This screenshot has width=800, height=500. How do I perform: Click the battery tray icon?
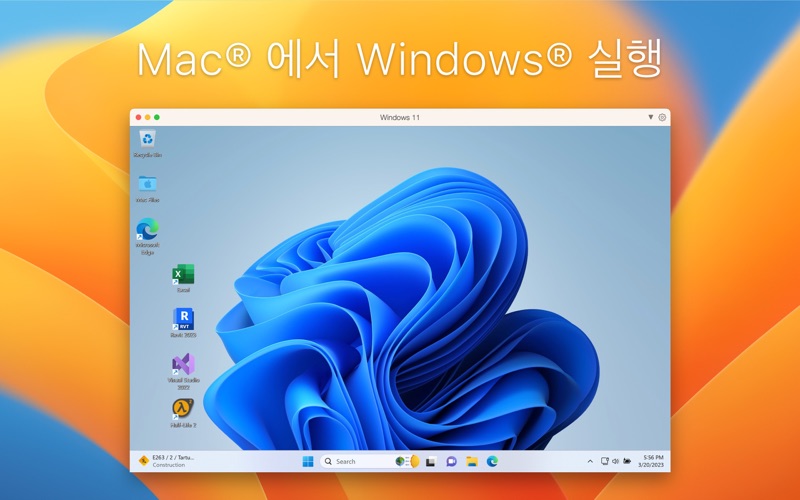pyautogui.click(x=627, y=461)
